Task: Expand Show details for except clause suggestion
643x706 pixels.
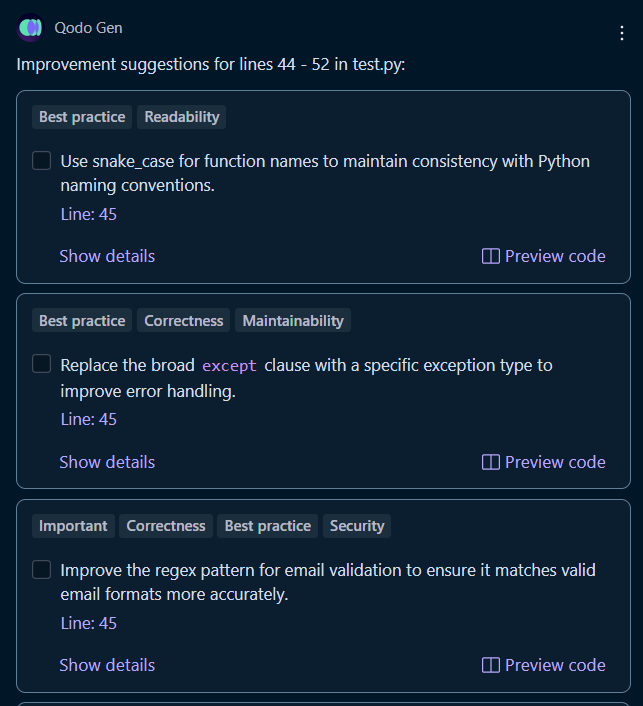Action: (107, 462)
